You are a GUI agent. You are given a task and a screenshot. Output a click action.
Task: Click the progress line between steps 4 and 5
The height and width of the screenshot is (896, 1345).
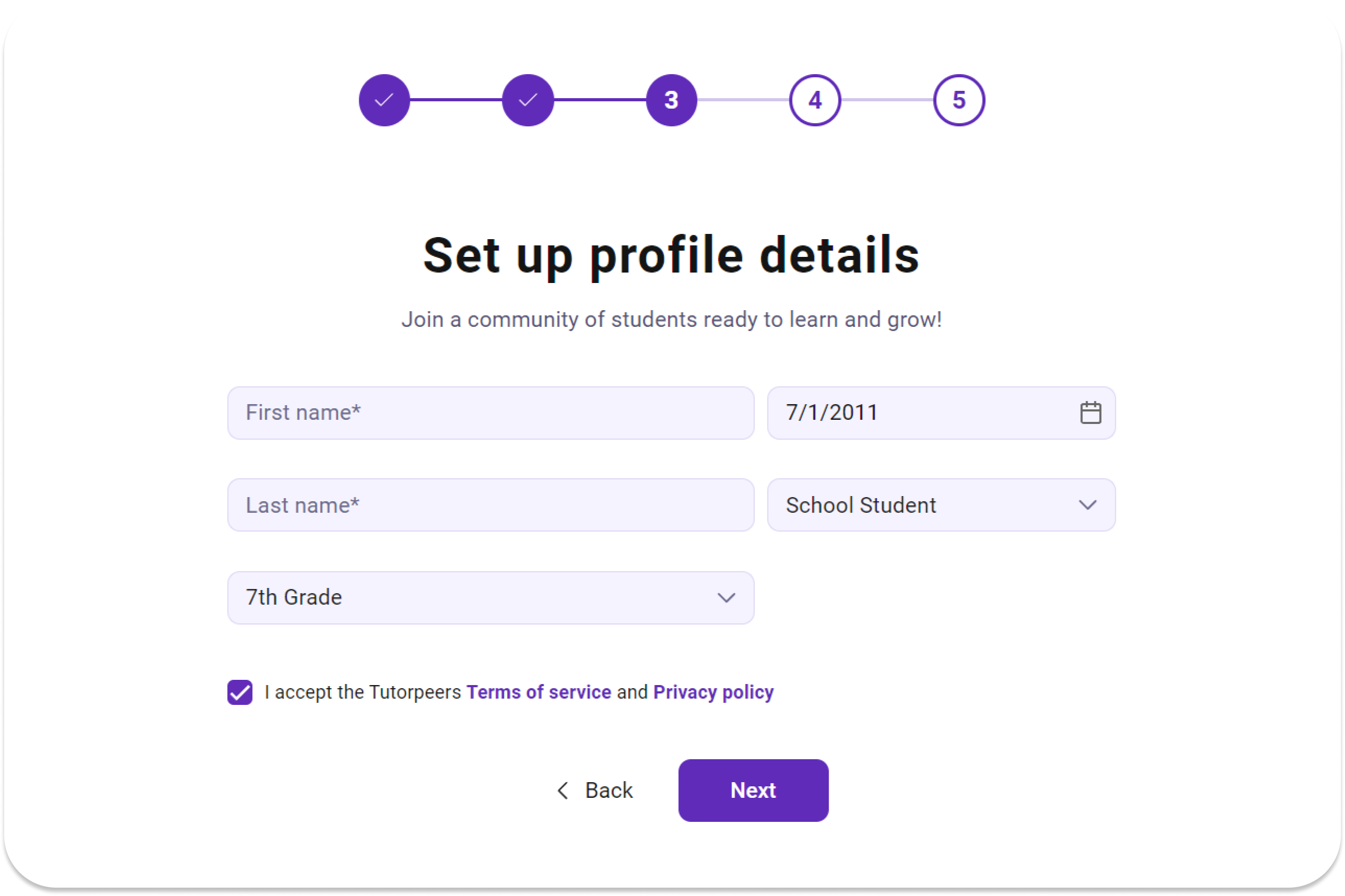[x=887, y=100]
